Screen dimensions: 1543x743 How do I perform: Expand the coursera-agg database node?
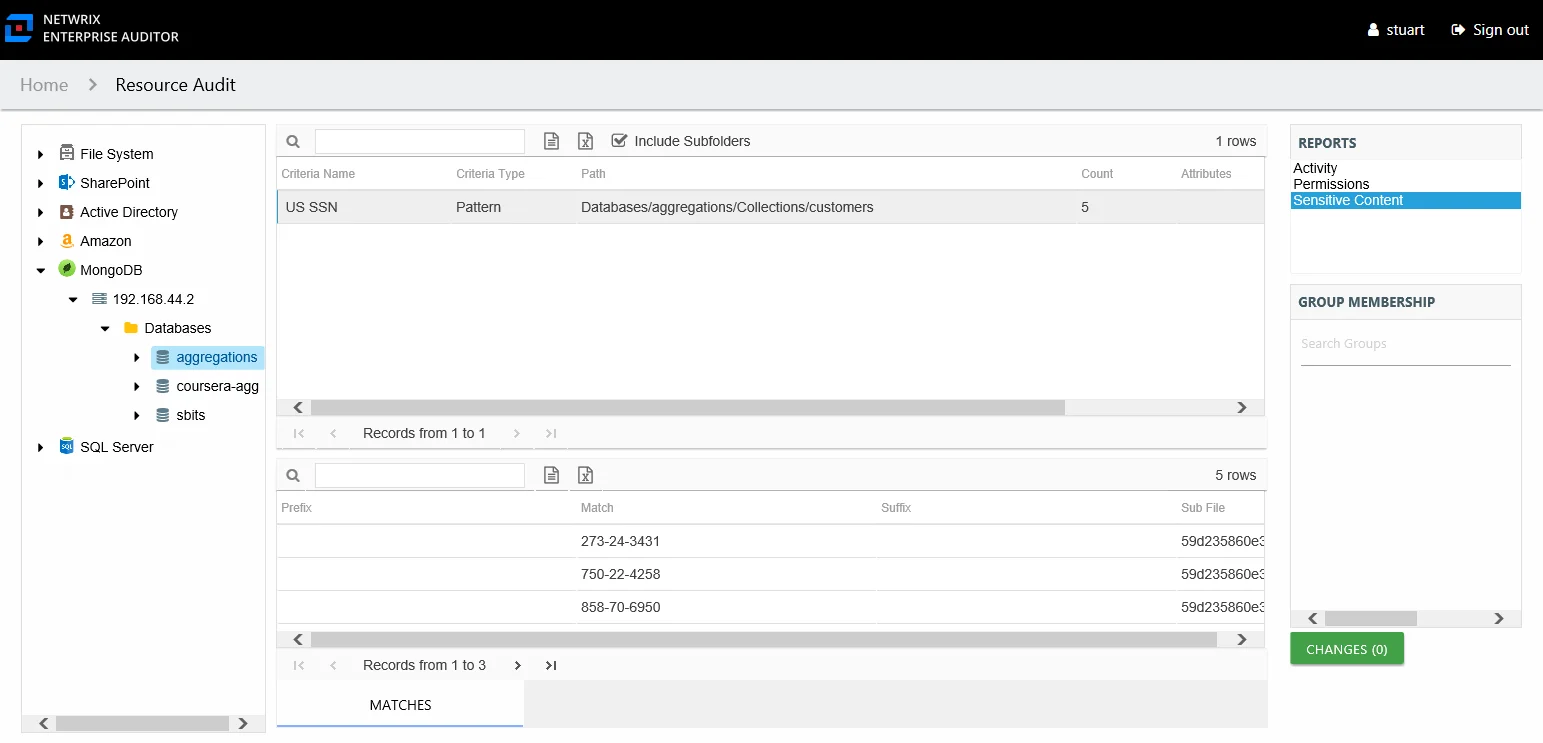(x=137, y=386)
